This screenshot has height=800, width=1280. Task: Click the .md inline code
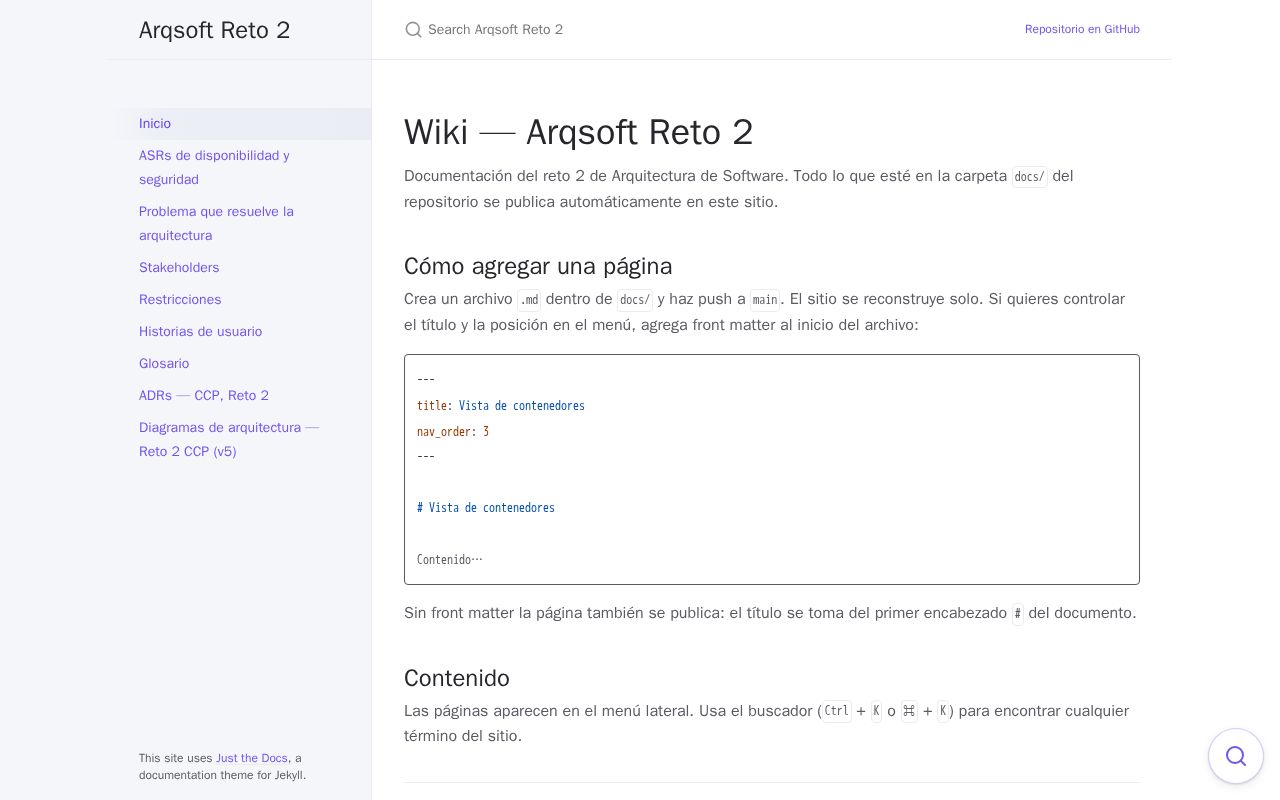coord(529,300)
